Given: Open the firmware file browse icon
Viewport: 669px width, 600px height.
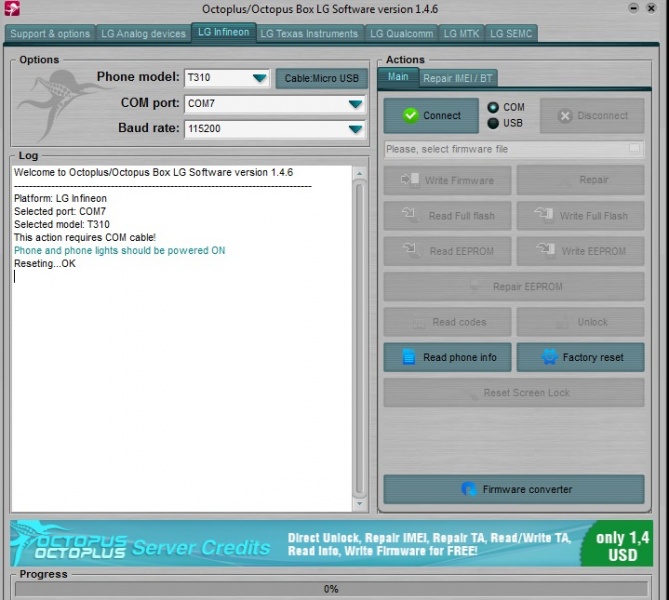Looking at the screenshot, I should coord(634,149).
